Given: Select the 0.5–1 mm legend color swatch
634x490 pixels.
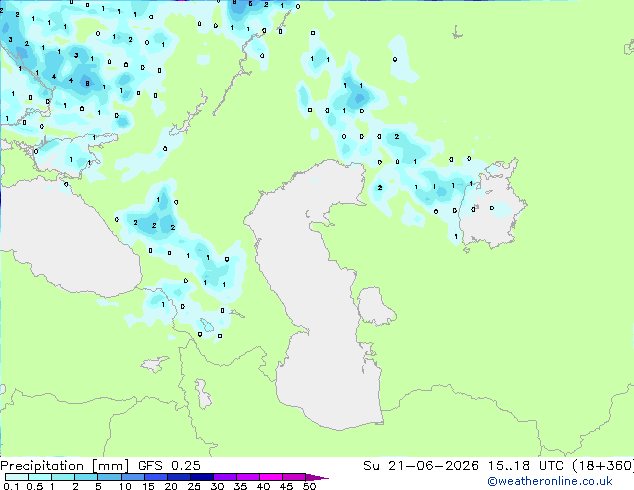Looking at the screenshot, I should coord(40,477).
